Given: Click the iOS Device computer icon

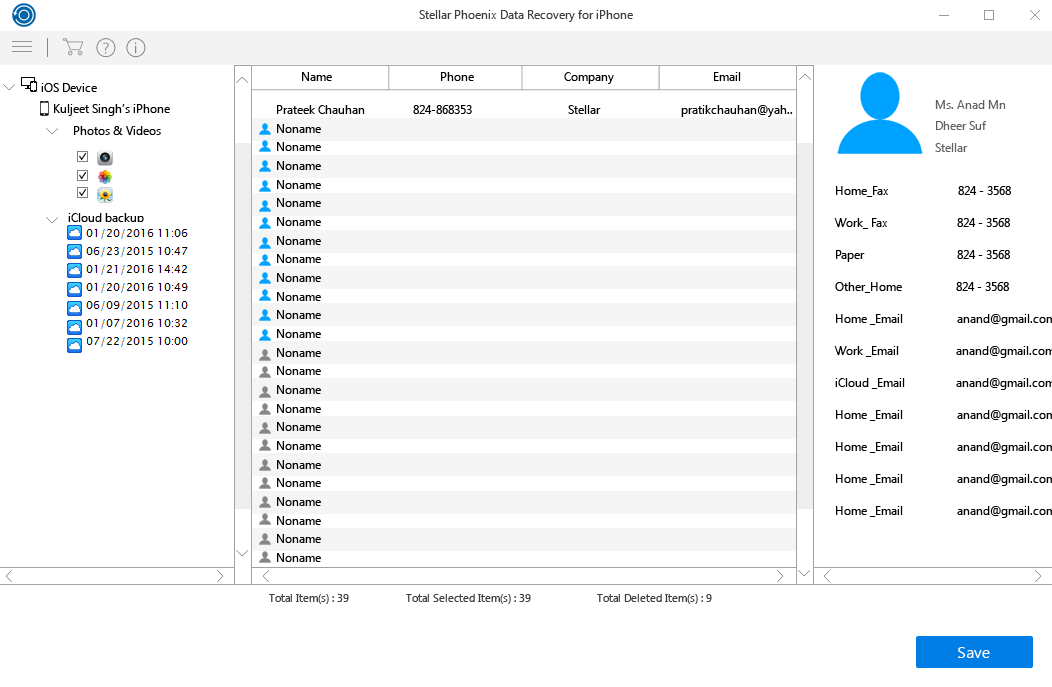Looking at the screenshot, I should point(29,85).
